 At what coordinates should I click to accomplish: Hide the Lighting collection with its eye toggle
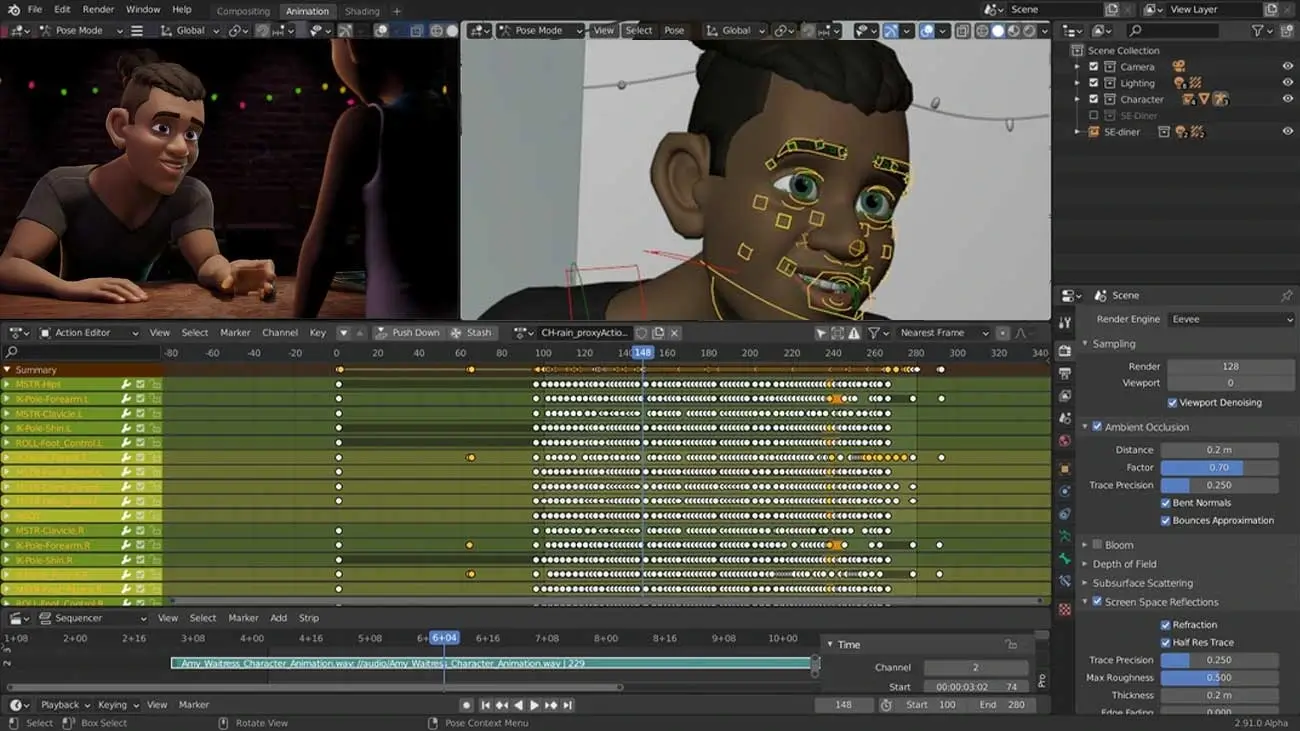[1288, 82]
